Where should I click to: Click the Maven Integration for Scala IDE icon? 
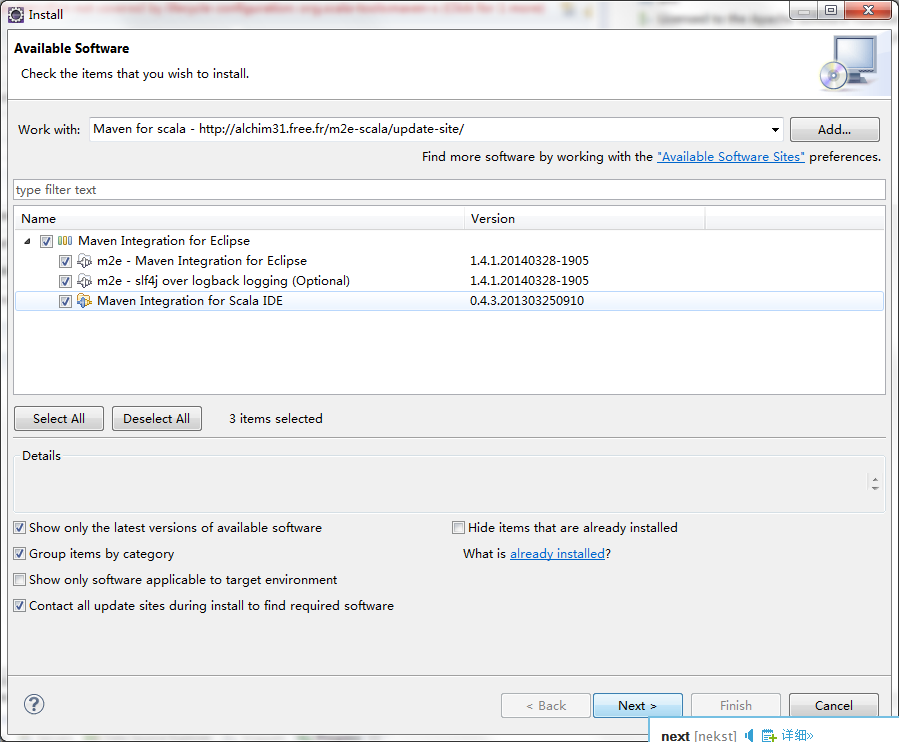85,301
